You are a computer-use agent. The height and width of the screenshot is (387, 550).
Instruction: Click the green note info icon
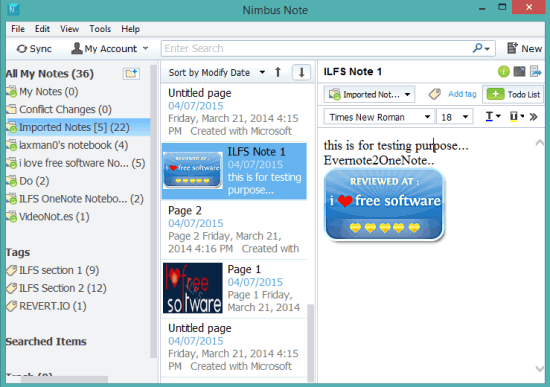[503, 72]
